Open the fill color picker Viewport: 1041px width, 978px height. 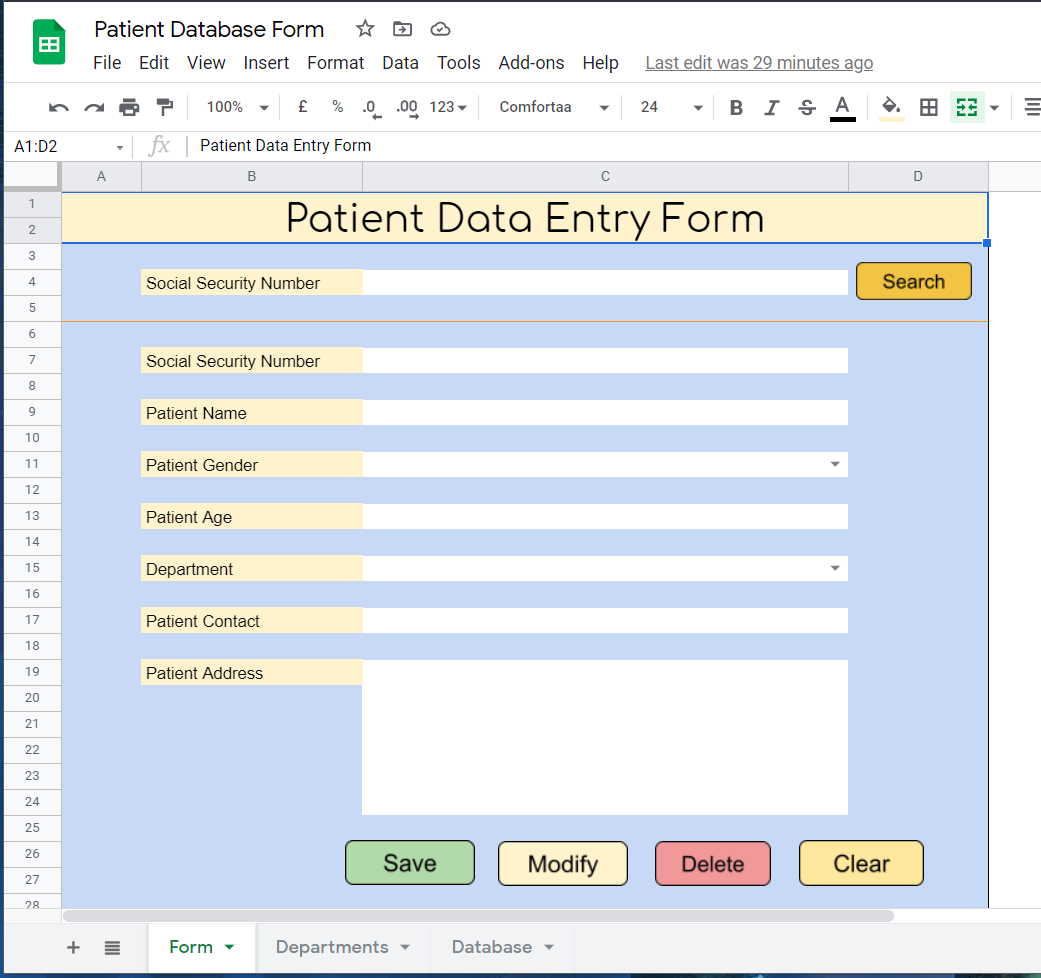click(x=890, y=106)
